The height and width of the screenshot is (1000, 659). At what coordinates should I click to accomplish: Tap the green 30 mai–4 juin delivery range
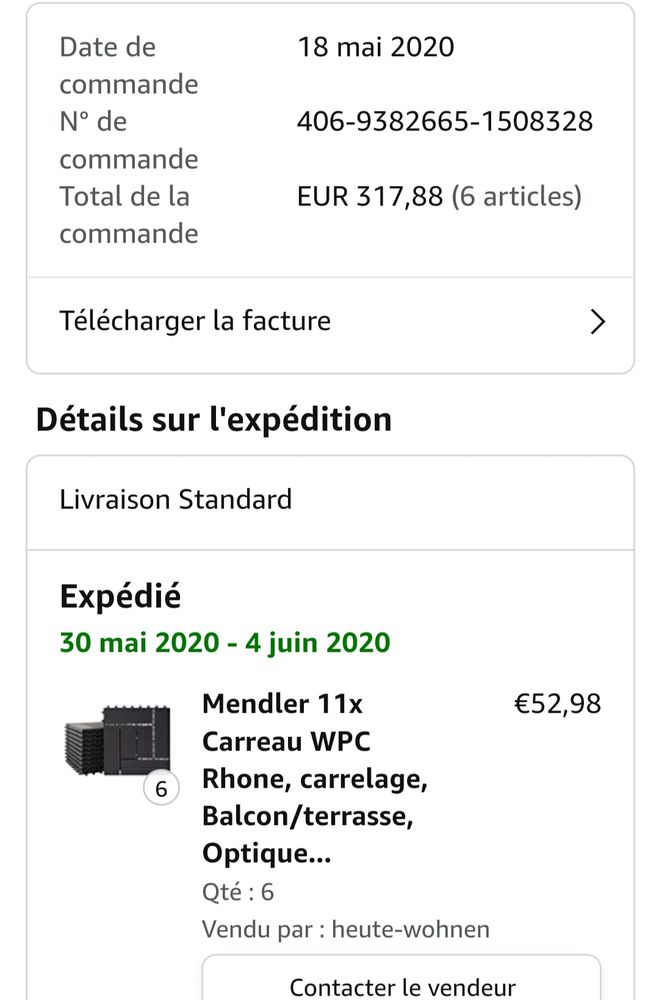(225, 642)
